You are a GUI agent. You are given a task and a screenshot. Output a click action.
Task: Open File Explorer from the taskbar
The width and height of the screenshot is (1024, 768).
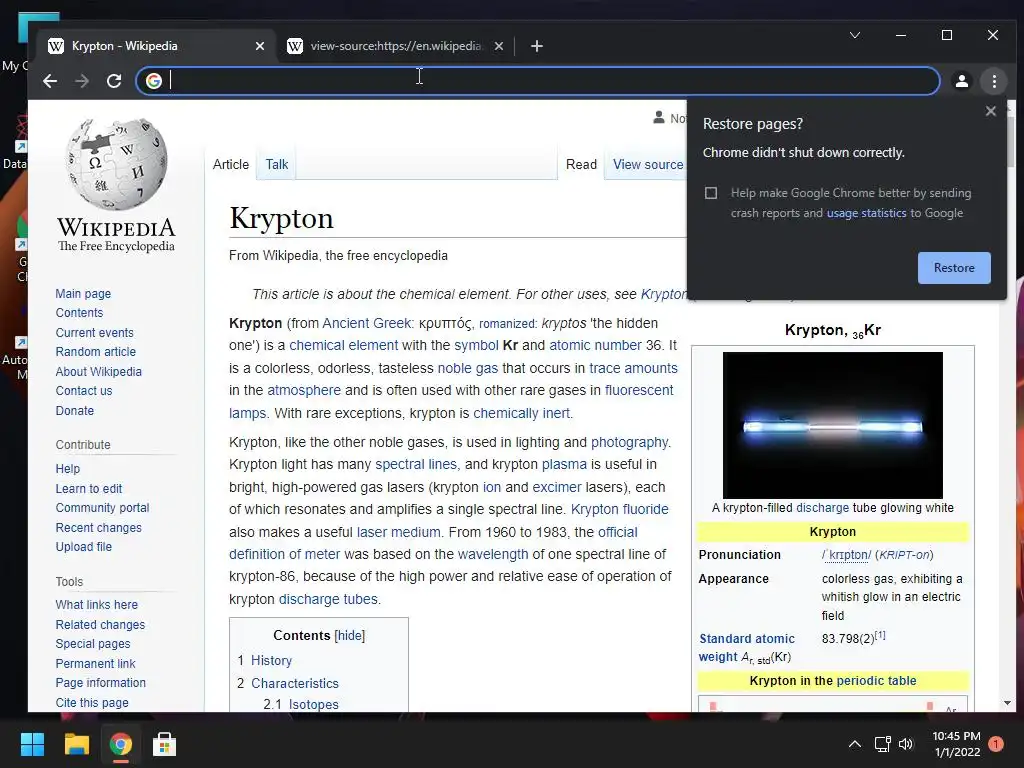(76, 744)
